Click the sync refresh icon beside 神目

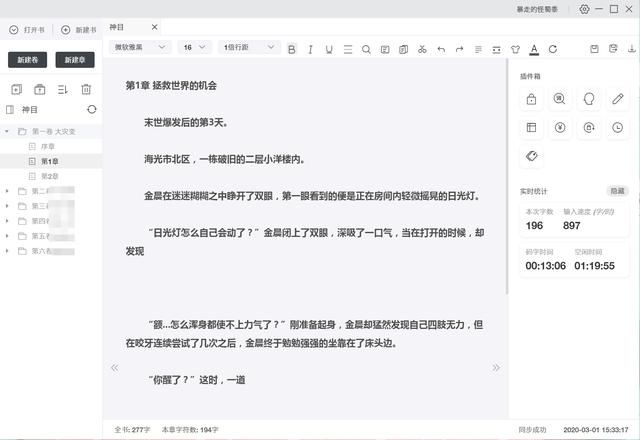[x=92, y=109]
